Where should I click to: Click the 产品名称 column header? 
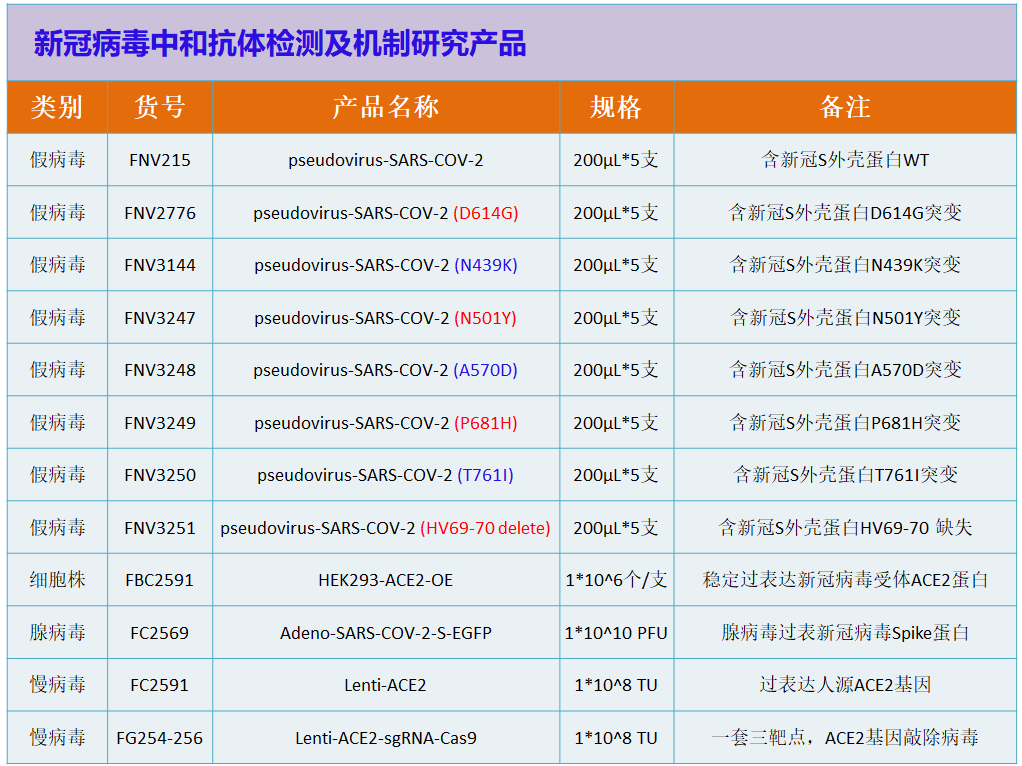(386, 107)
